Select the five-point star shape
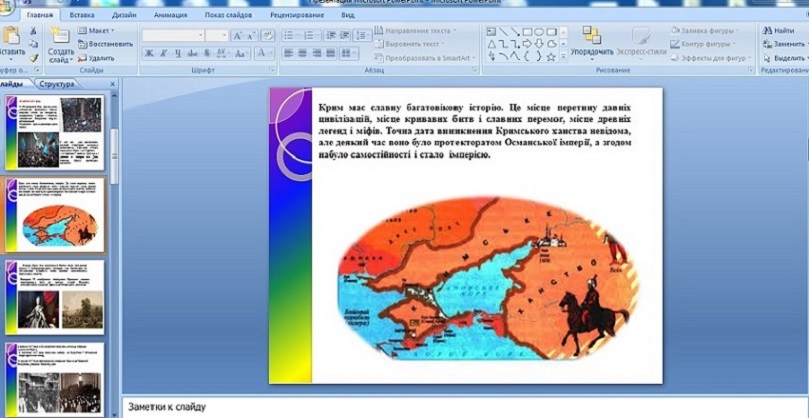809x418 pixels. click(x=552, y=57)
